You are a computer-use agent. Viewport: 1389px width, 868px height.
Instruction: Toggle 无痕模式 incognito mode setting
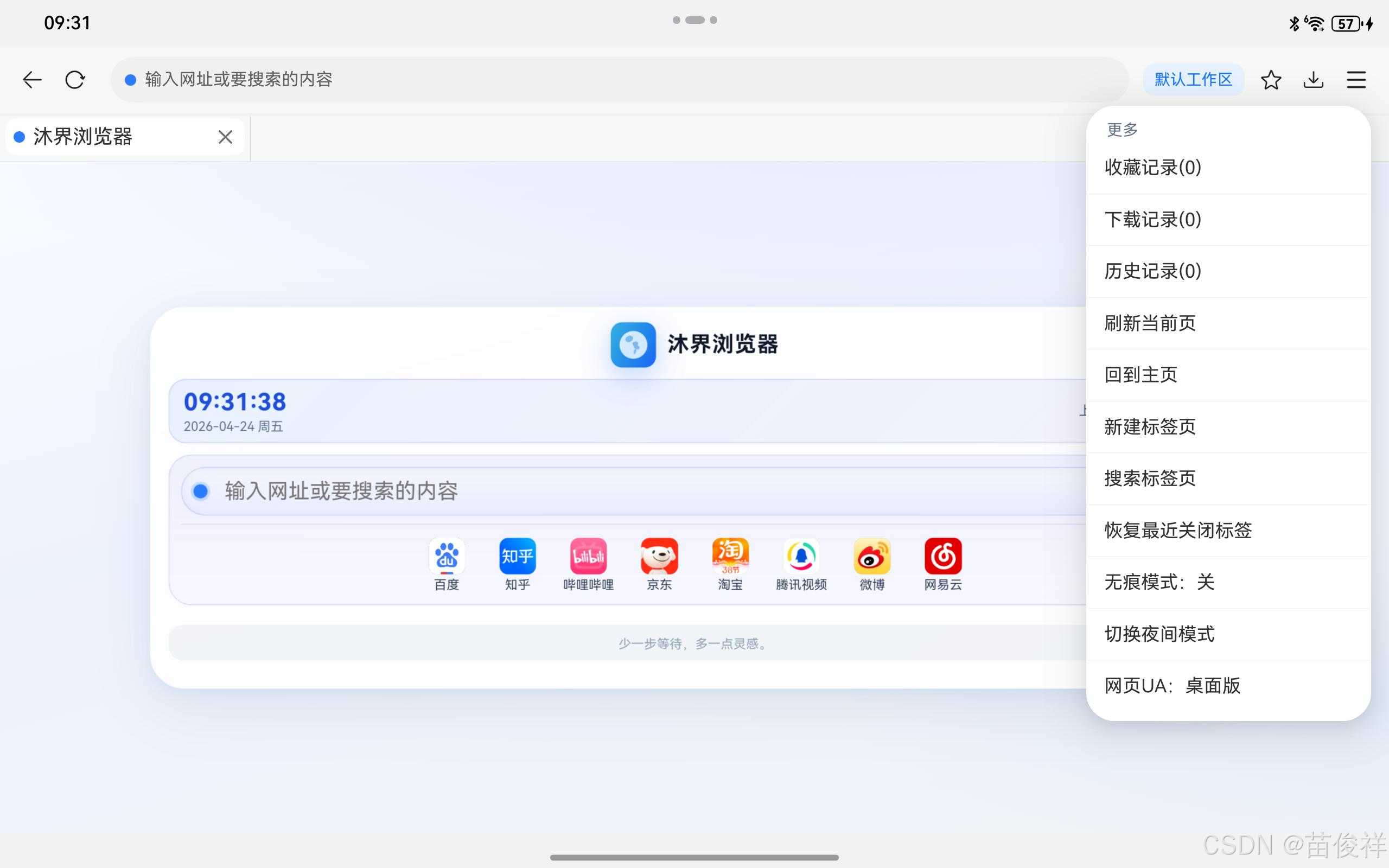click(x=1159, y=582)
